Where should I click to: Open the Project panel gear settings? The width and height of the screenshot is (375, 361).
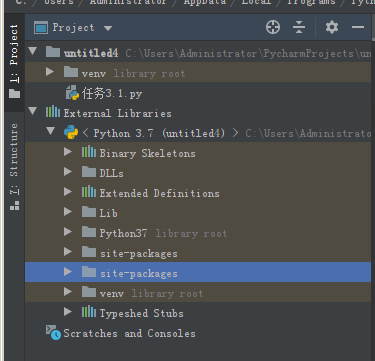point(332,27)
